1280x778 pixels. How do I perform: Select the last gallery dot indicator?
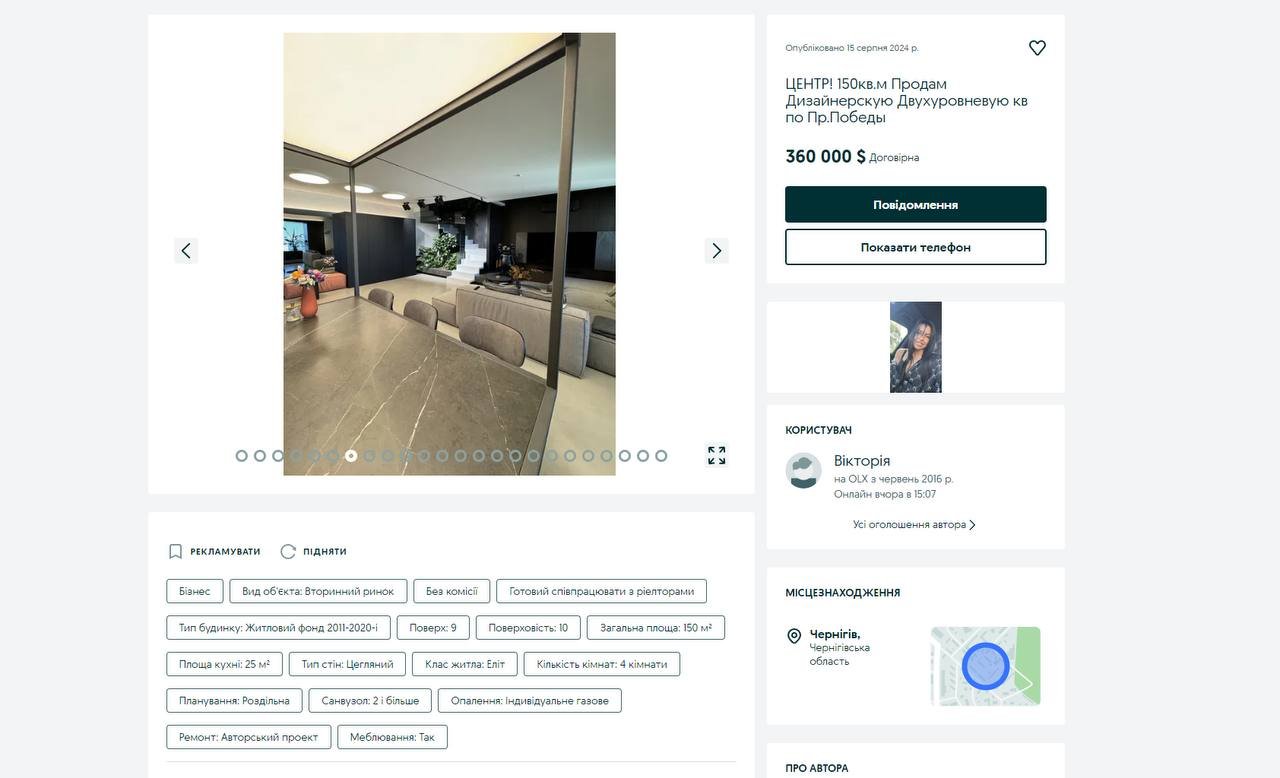coord(661,456)
